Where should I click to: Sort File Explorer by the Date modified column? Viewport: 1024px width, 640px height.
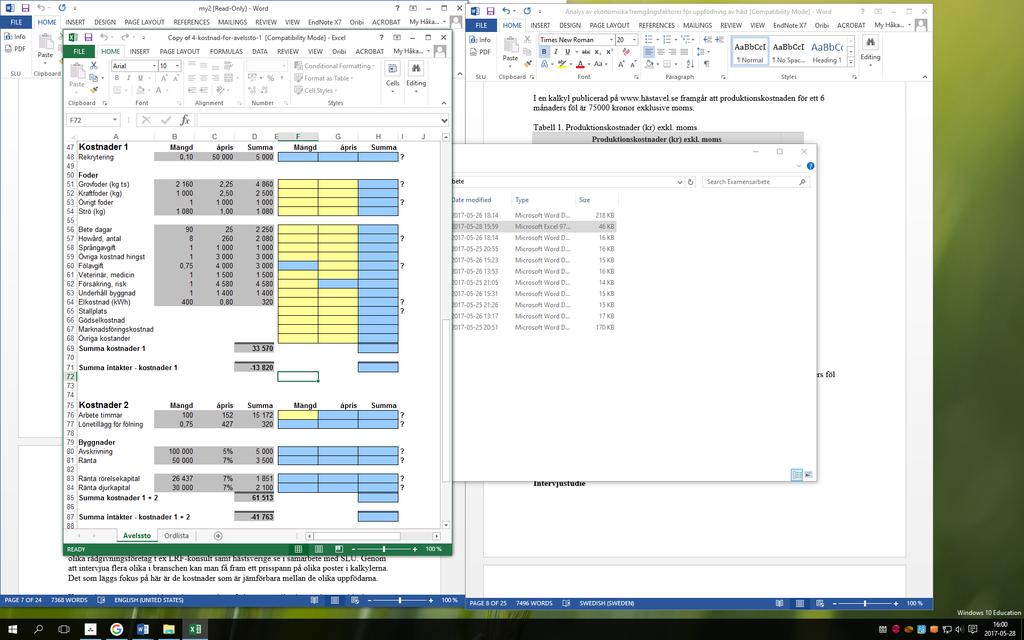pos(472,200)
